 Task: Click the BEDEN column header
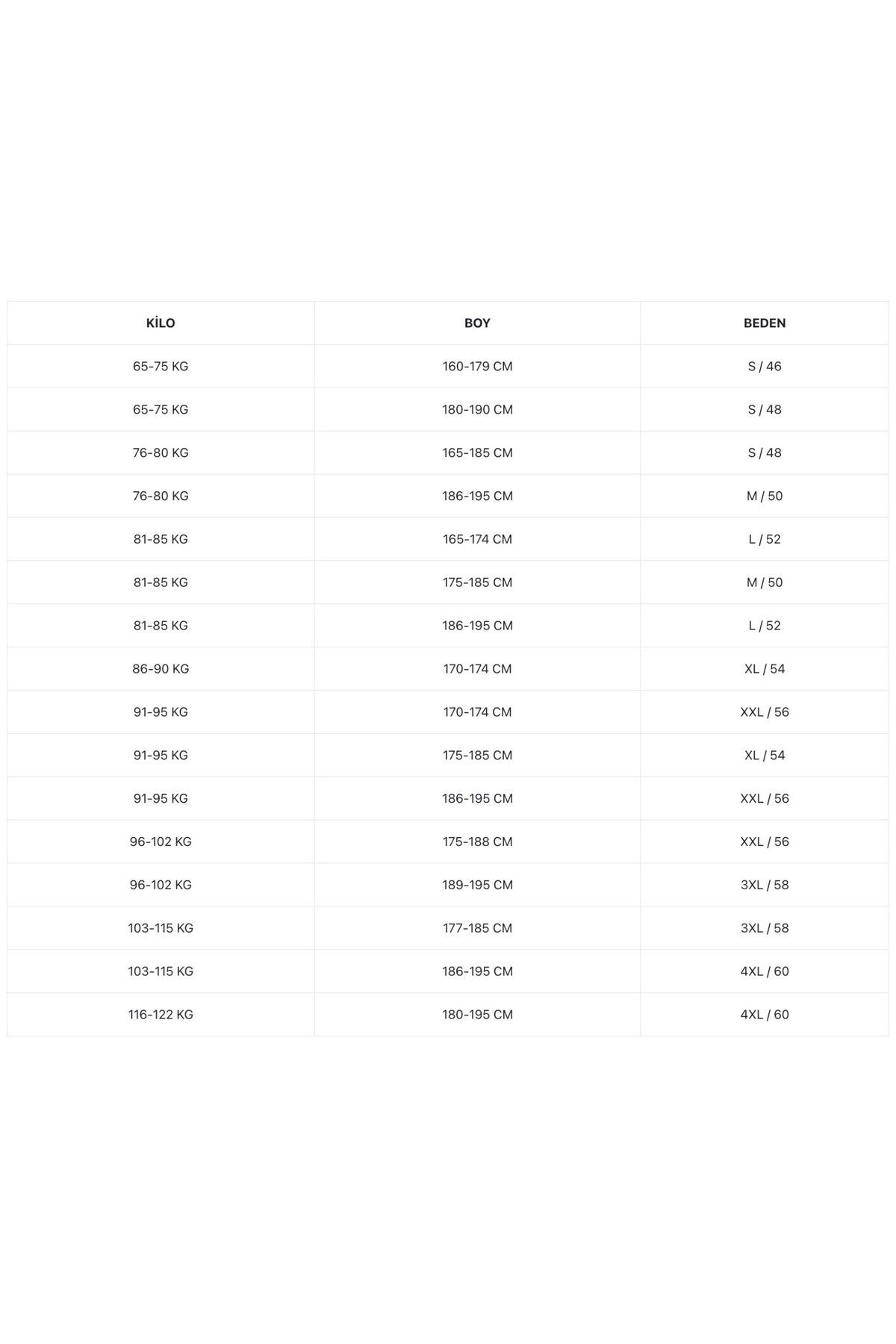(765, 323)
